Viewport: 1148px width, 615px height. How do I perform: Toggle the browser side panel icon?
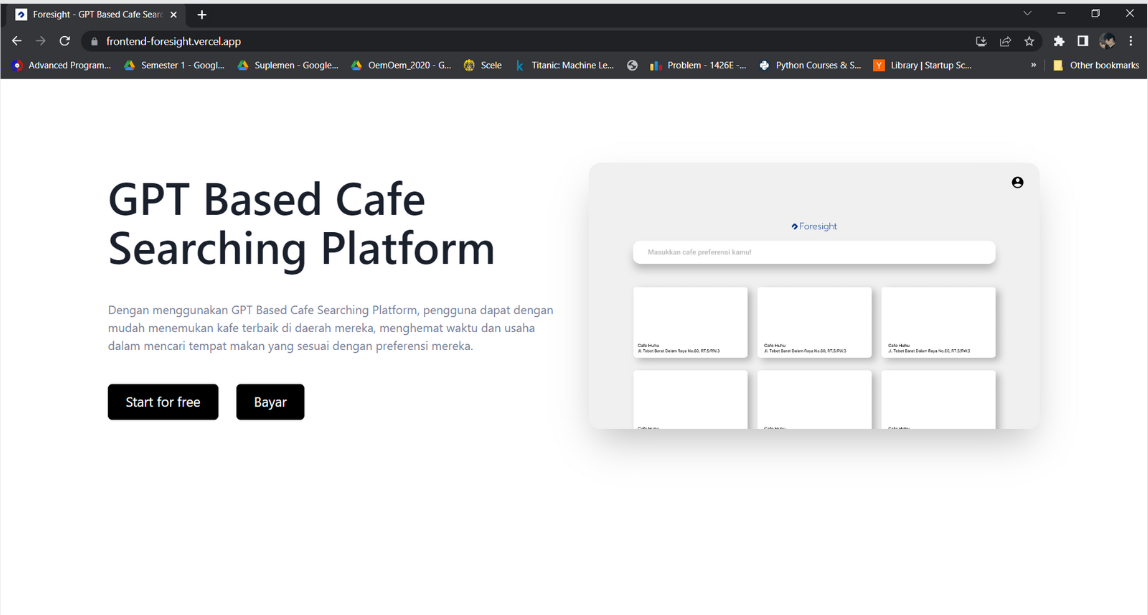[x=1082, y=41]
